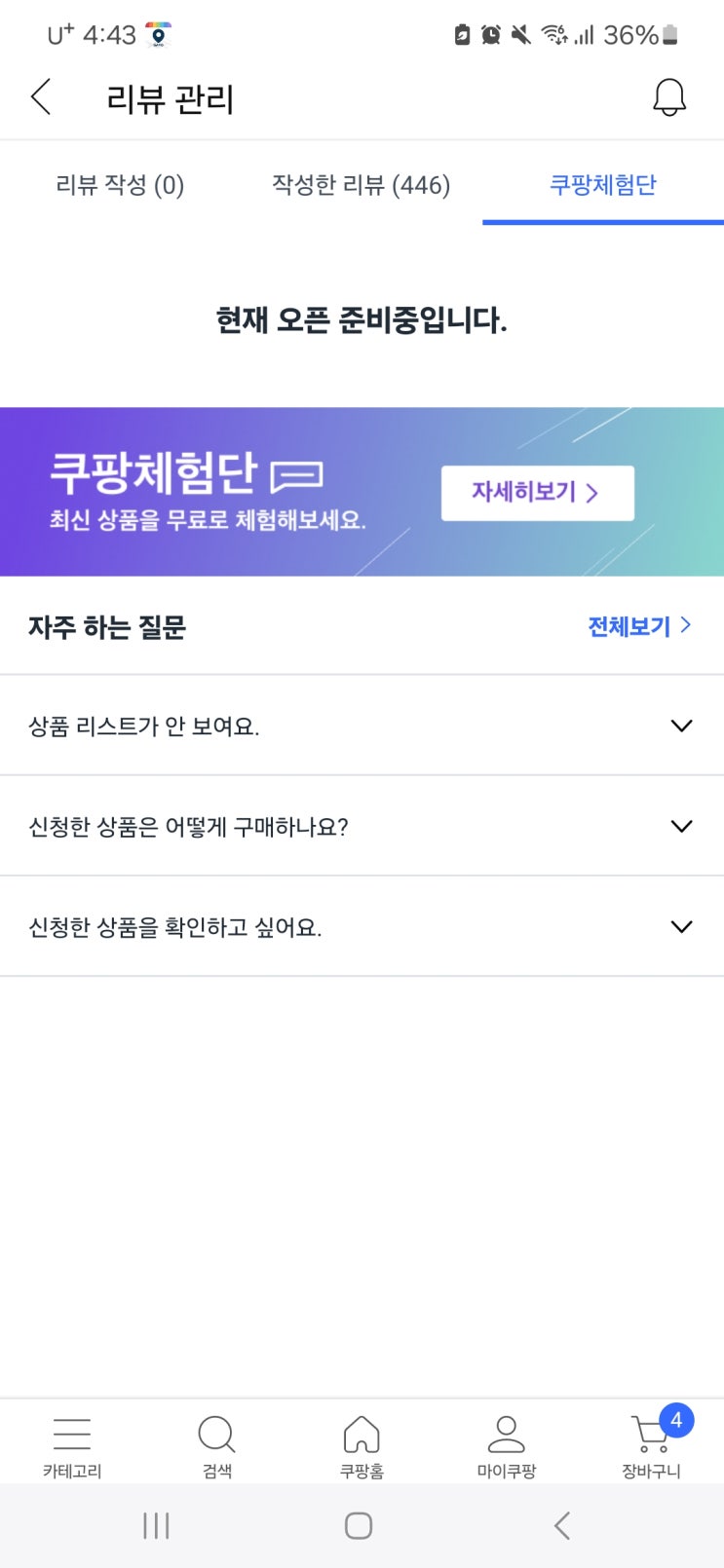Switch to the 작성한 리뷰 (446) tab
This screenshot has height=1568, width=724.
click(x=361, y=185)
